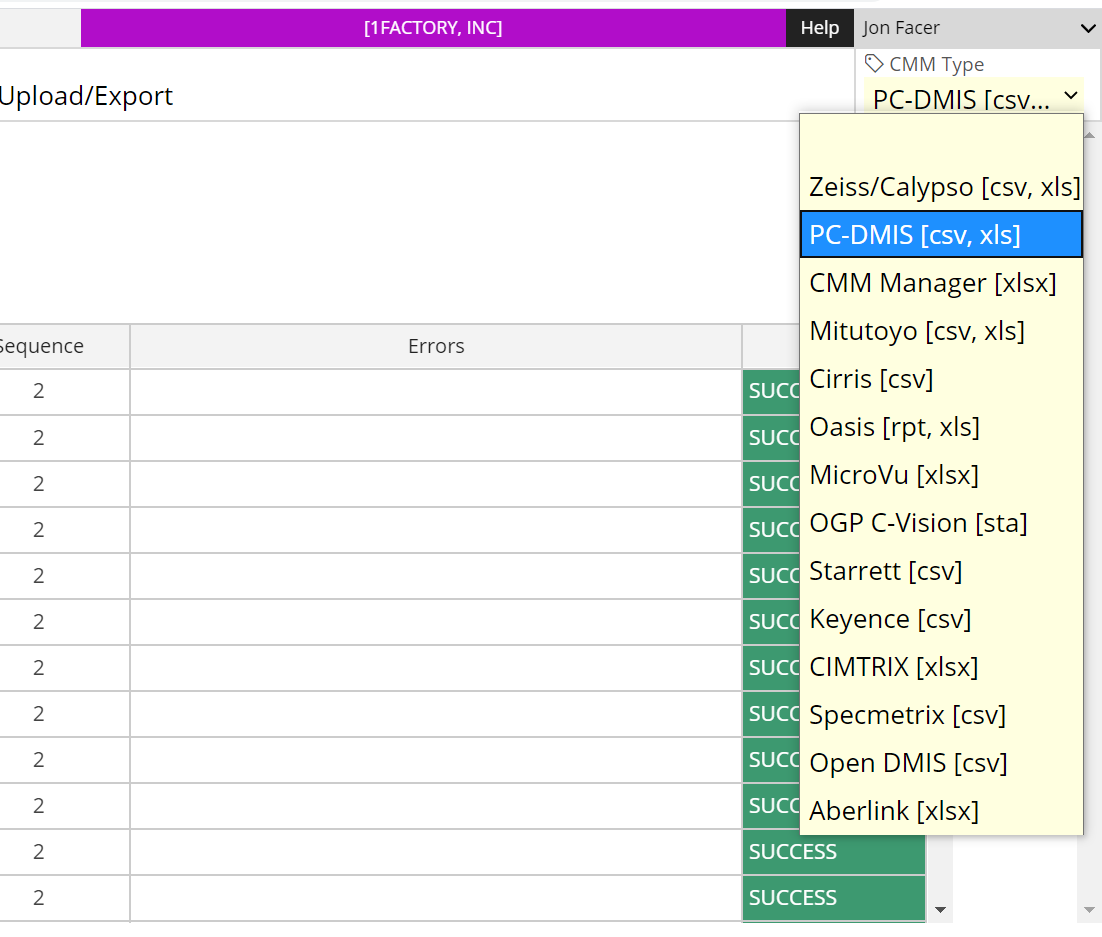Click the Errors column header

pyautogui.click(x=436, y=347)
